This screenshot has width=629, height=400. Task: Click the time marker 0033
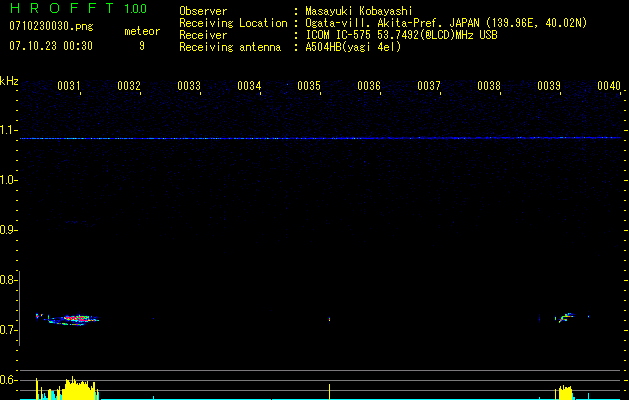click(x=189, y=85)
